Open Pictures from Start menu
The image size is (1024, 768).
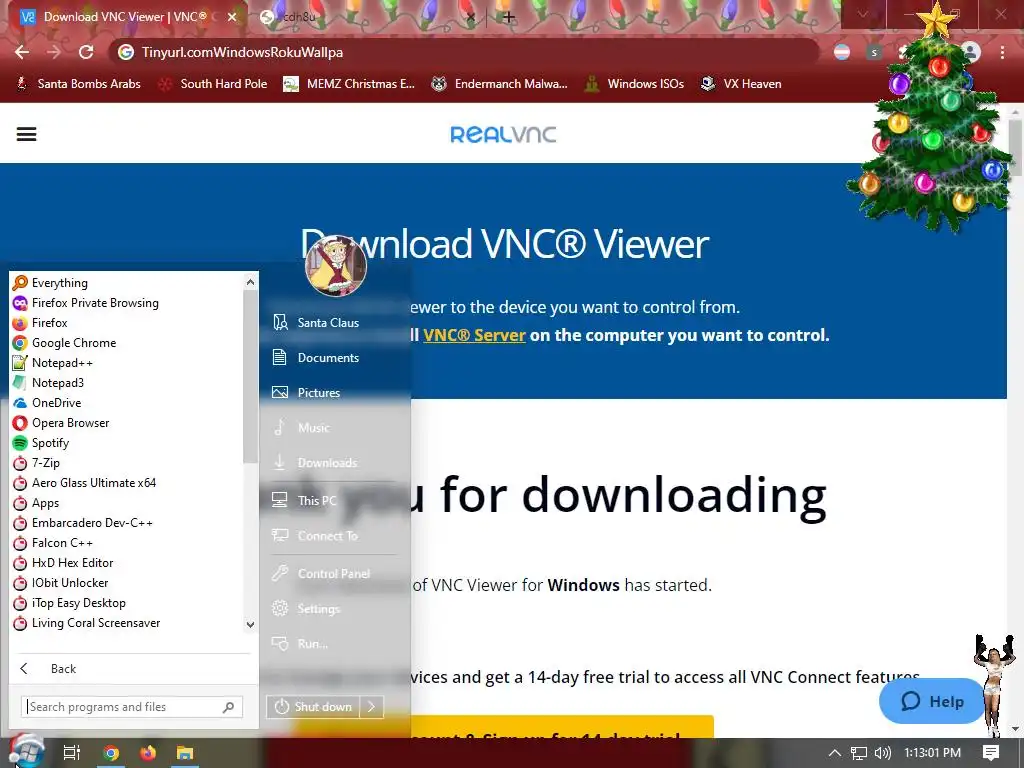pyautogui.click(x=307, y=392)
